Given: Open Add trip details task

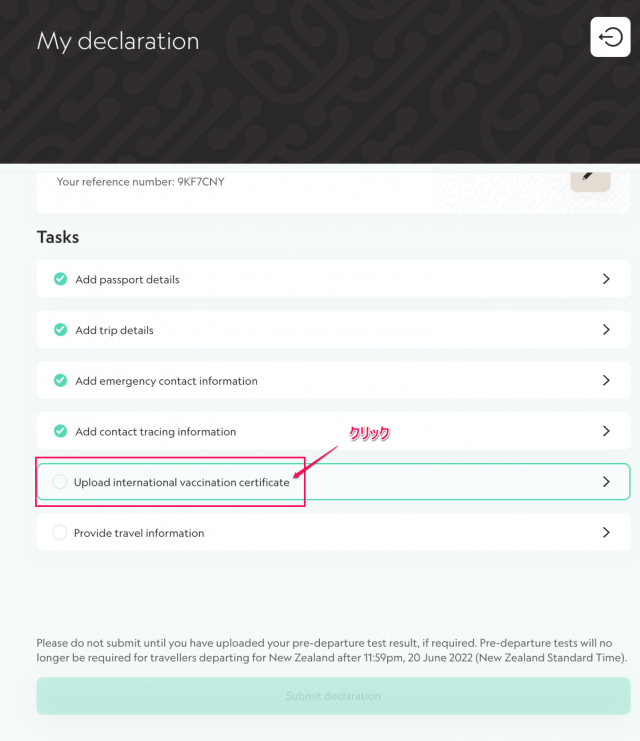Looking at the screenshot, I should pyautogui.click(x=333, y=329).
